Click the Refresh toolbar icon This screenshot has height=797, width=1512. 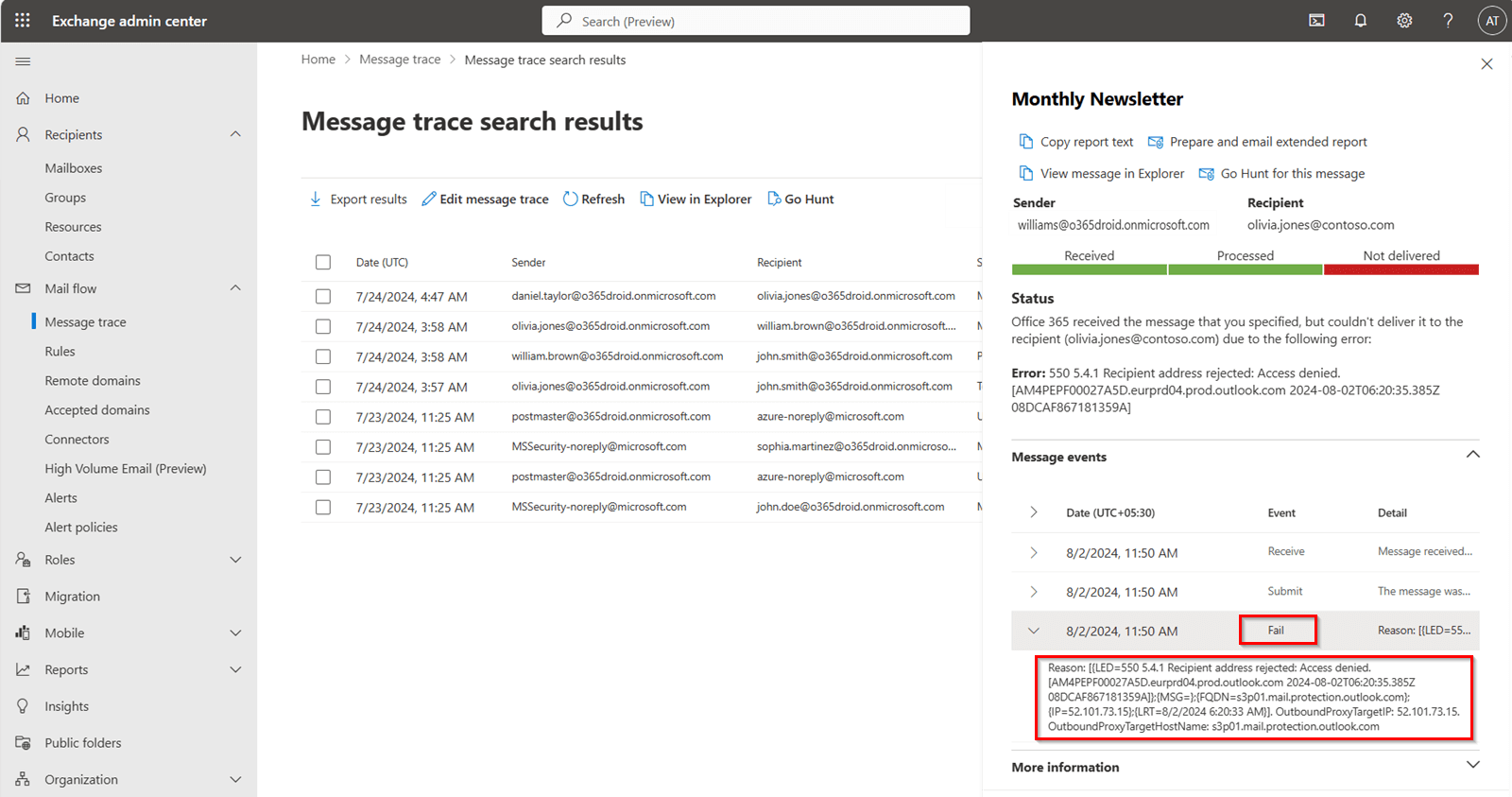coord(571,199)
